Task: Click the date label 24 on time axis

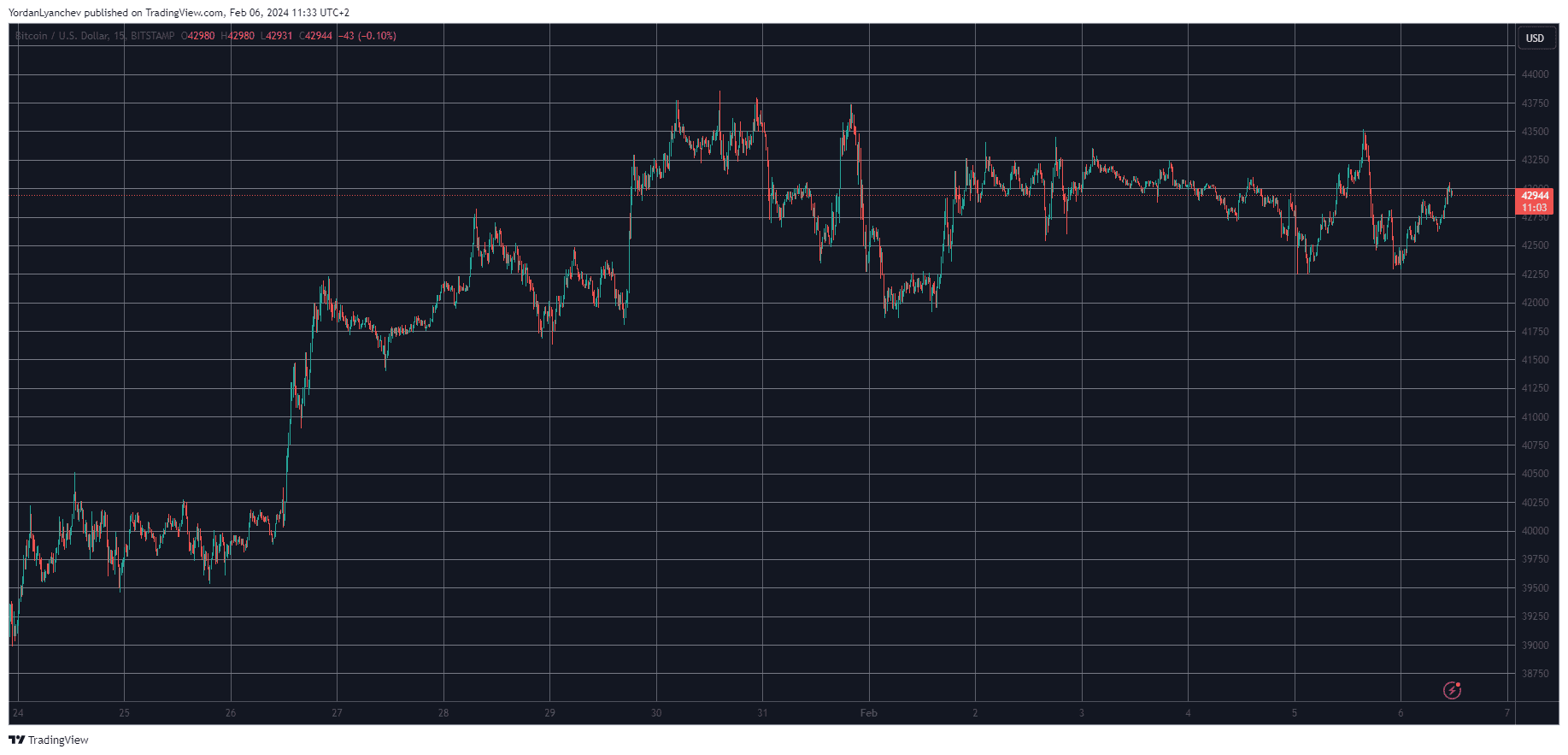Action: tap(18, 713)
